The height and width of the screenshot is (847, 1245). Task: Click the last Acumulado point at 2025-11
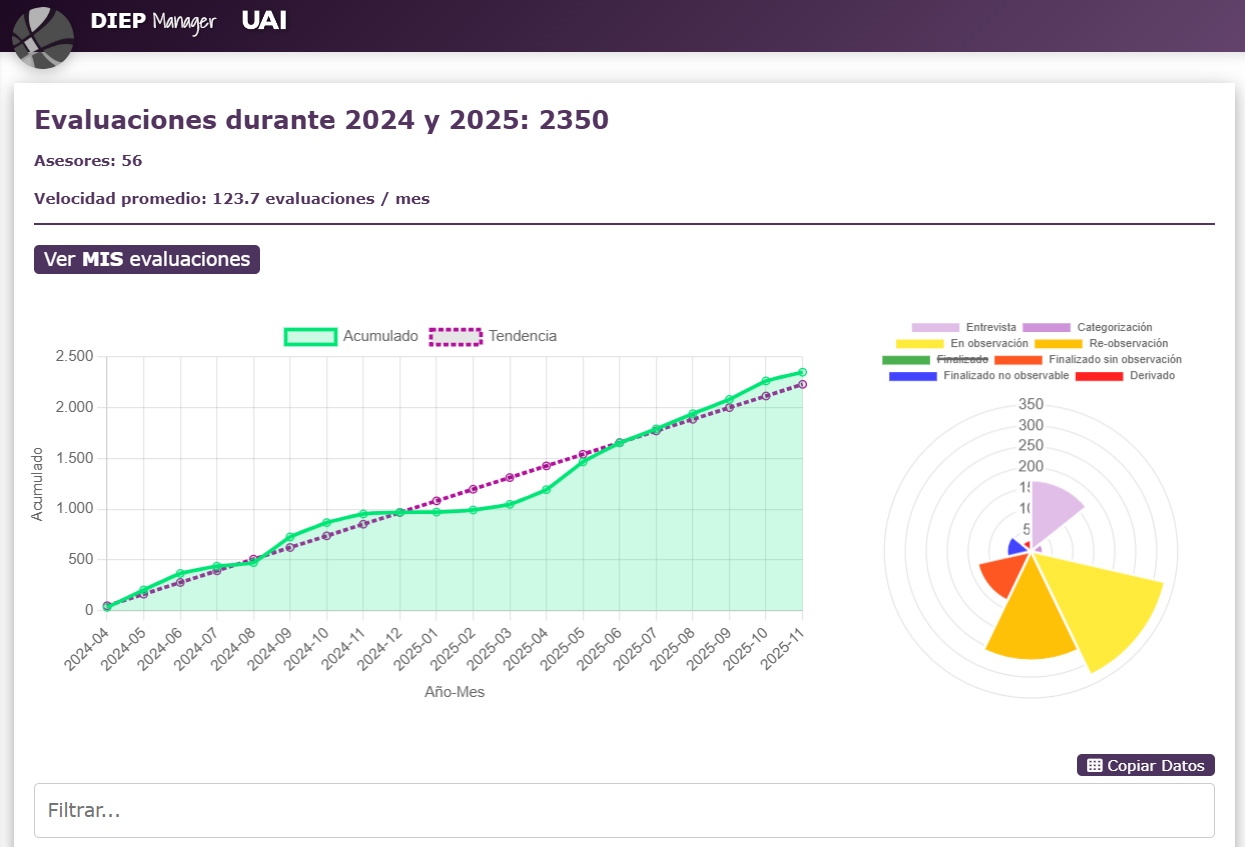802,372
